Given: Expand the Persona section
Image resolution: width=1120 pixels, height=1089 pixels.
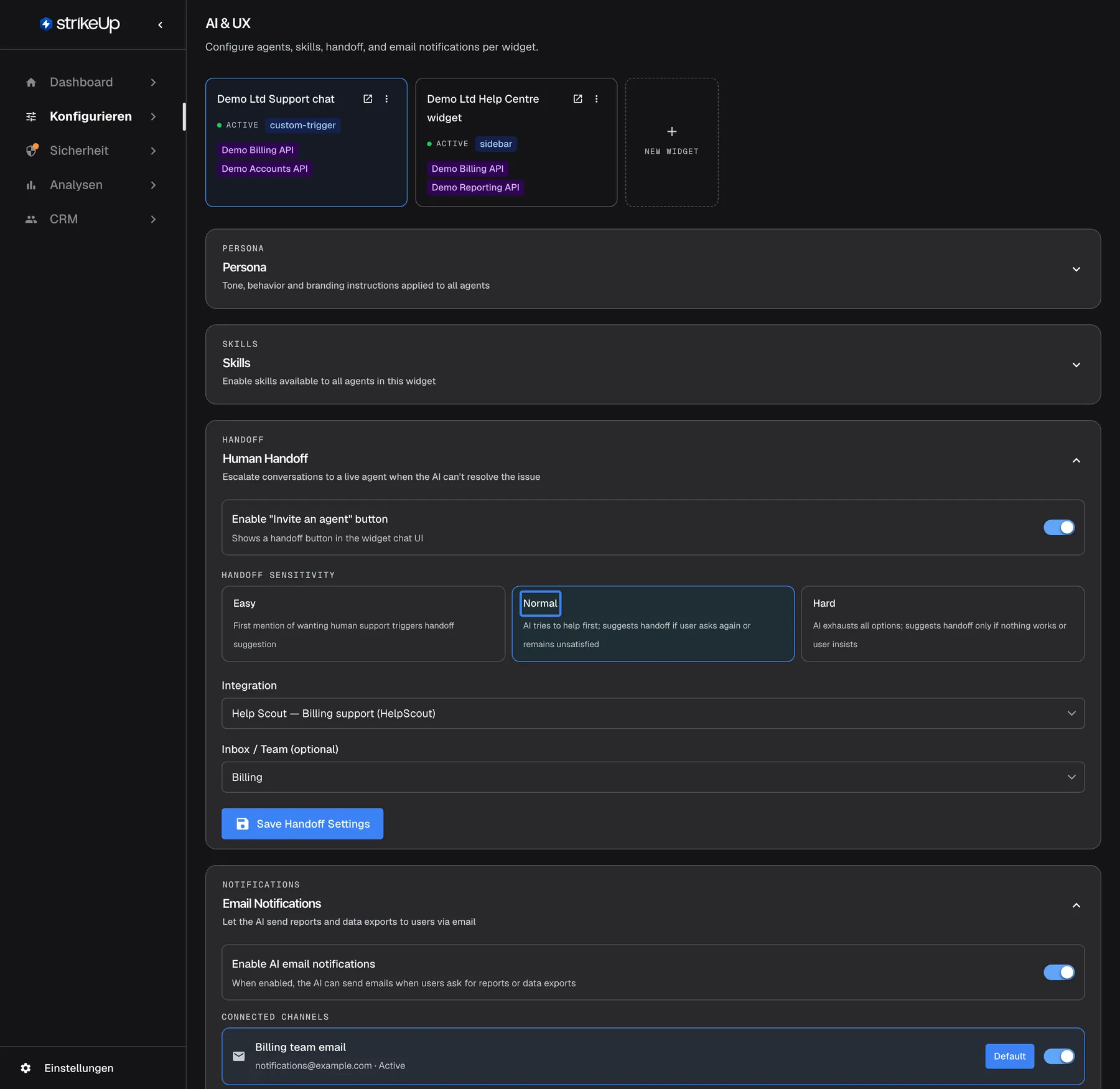Looking at the screenshot, I should coord(1076,269).
